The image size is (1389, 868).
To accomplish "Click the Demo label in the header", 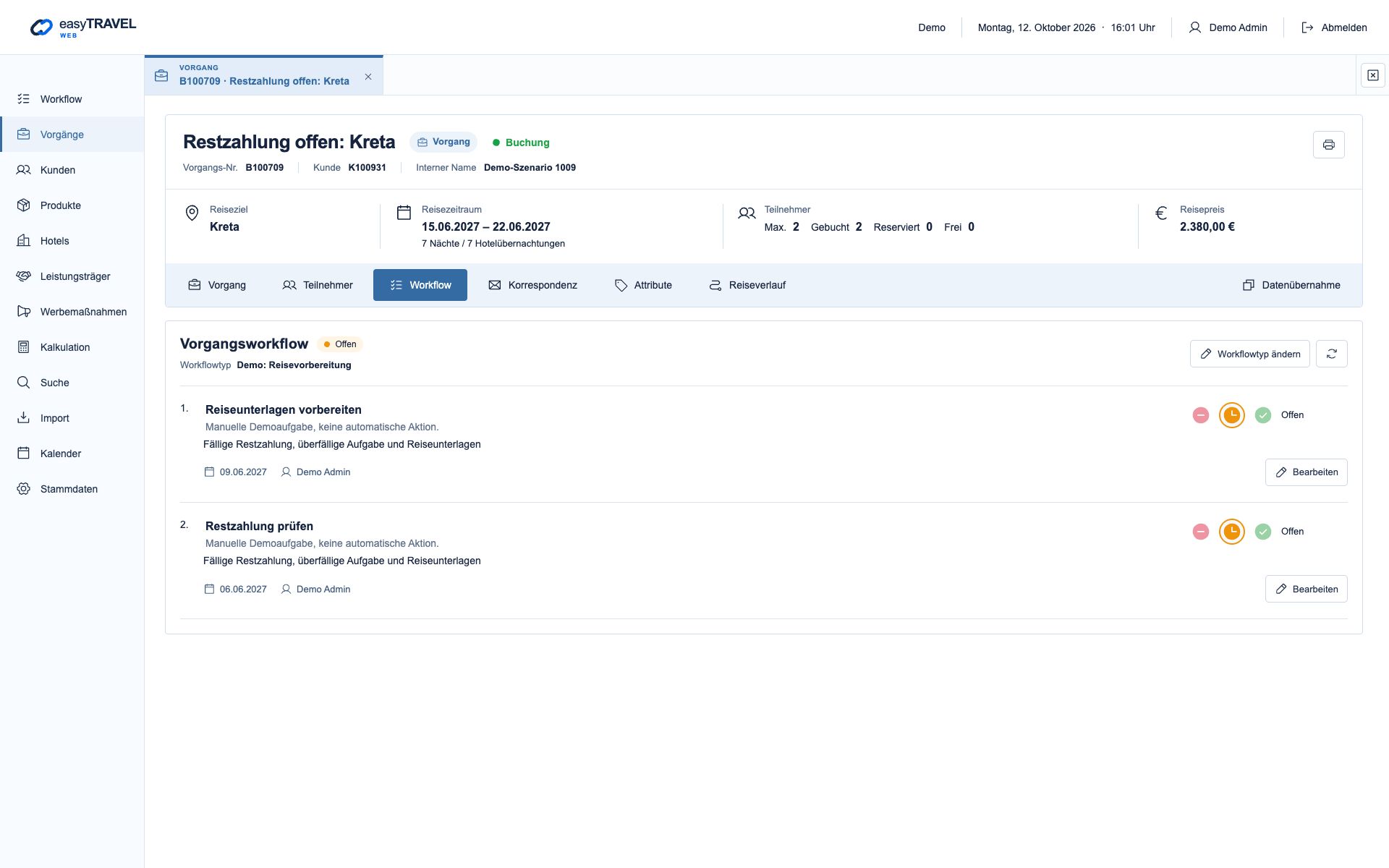I will [932, 27].
